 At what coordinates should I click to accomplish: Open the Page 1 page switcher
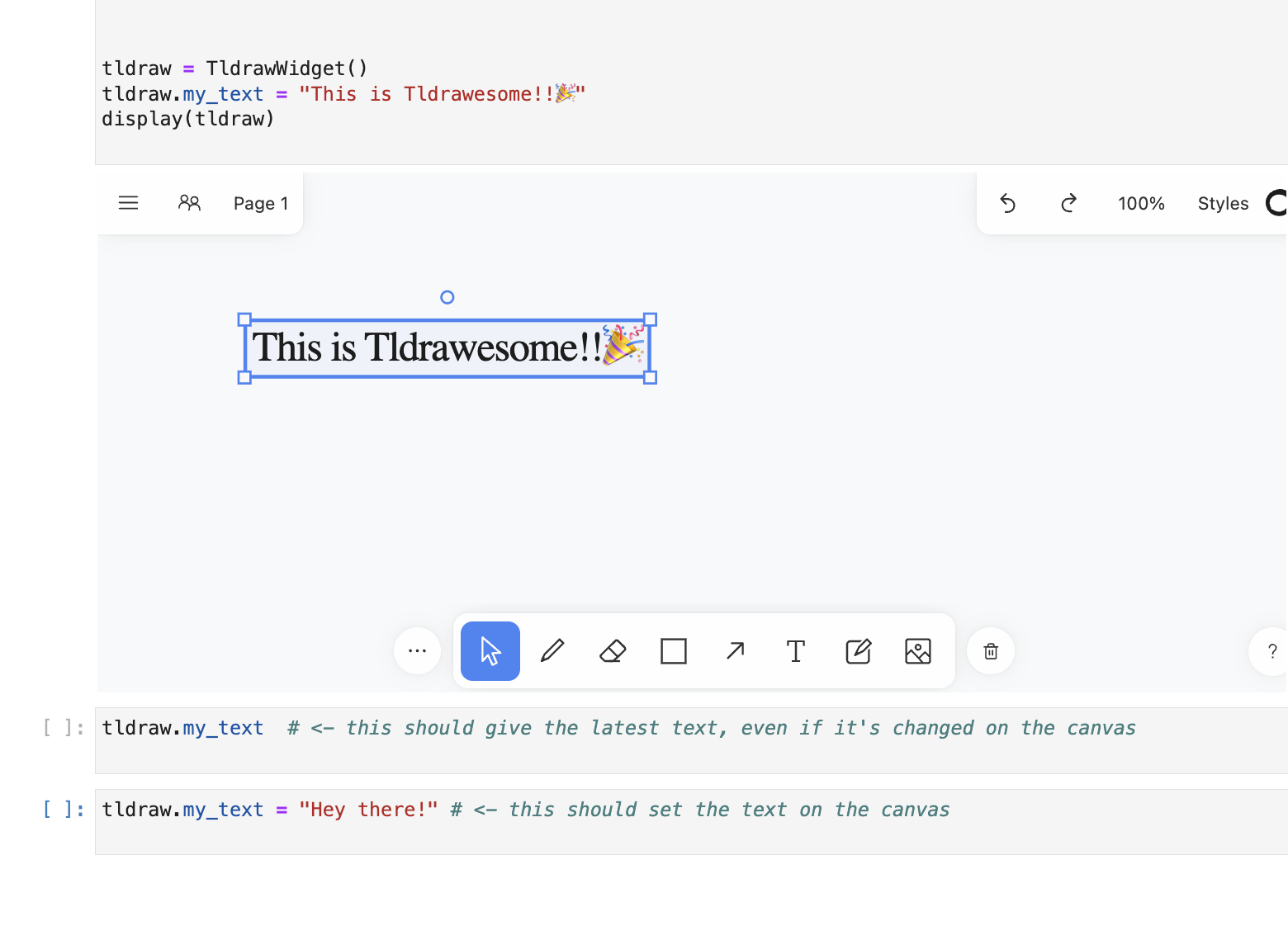tap(260, 203)
